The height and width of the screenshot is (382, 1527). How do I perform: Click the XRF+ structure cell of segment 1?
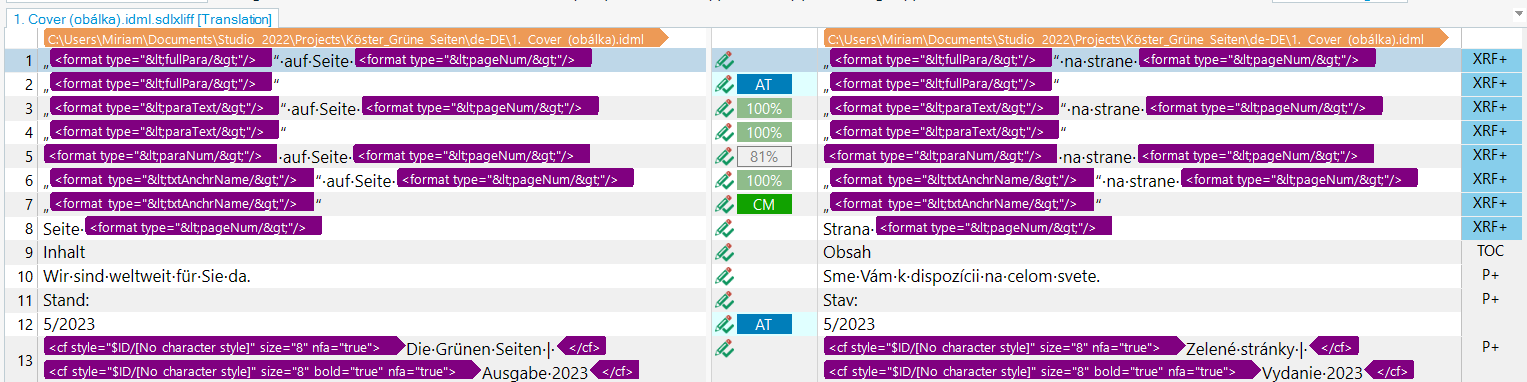1490,60
